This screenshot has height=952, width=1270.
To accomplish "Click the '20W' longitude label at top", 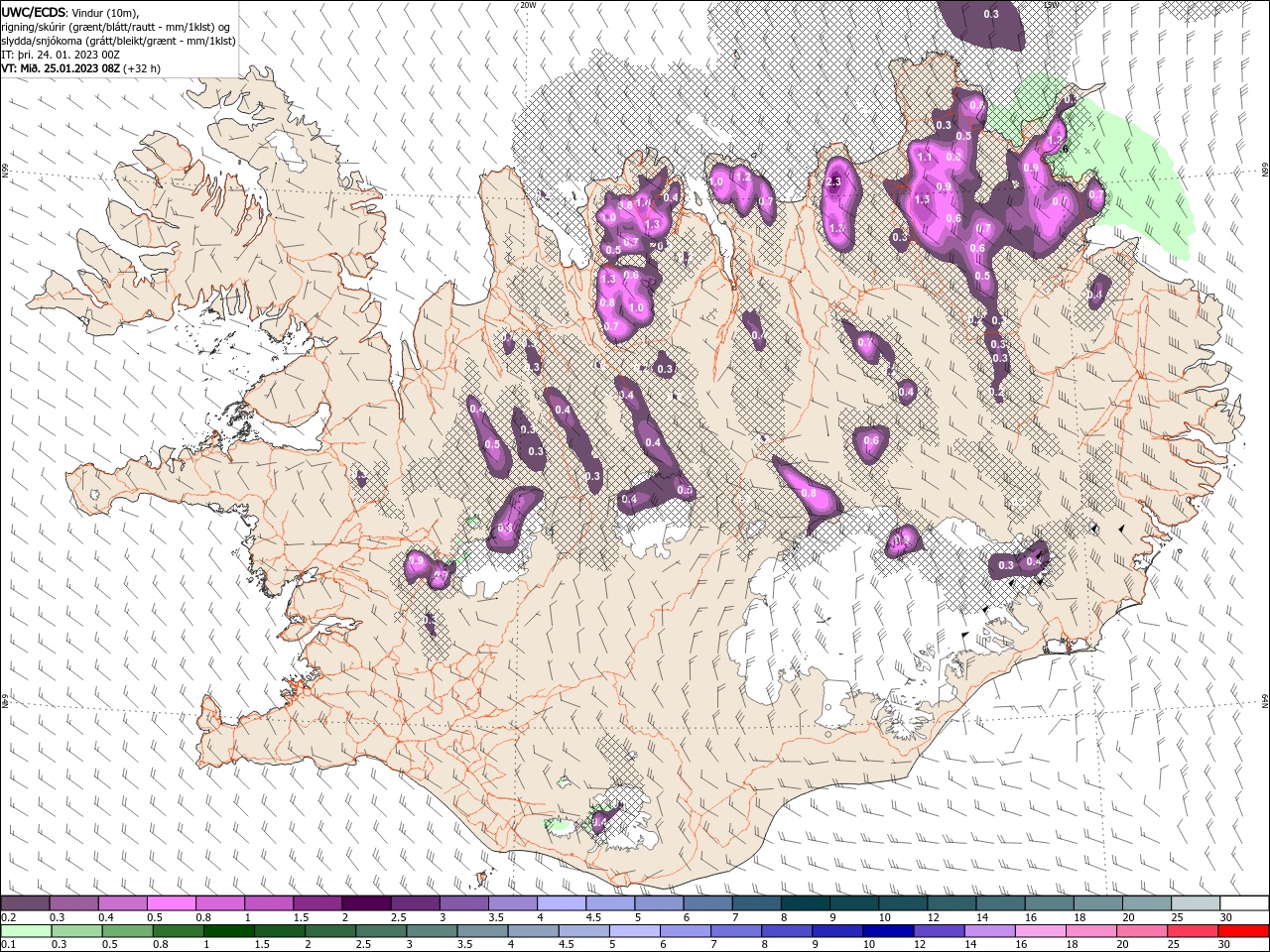I will pos(528,5).
